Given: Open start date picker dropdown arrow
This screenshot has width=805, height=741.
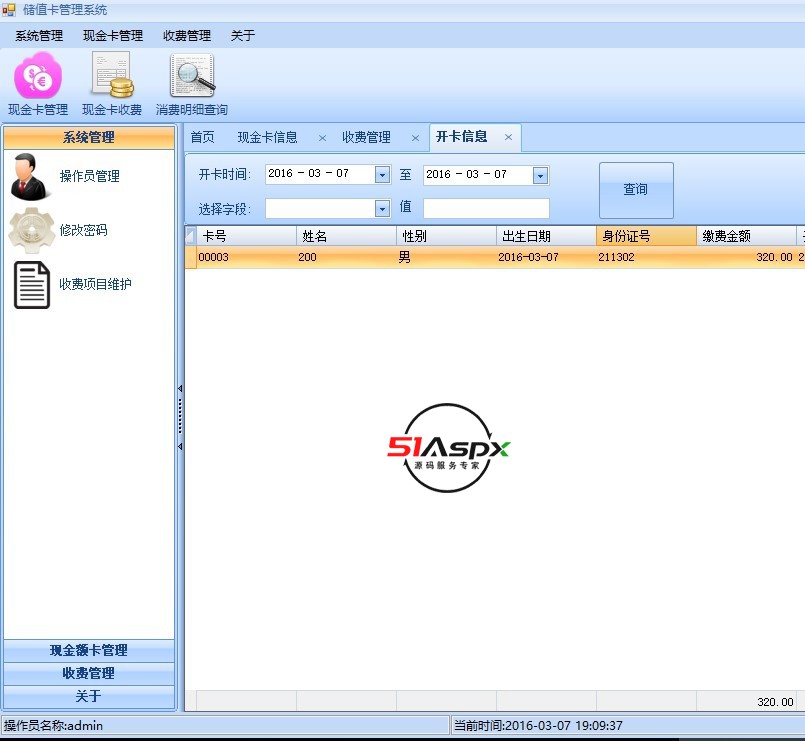Looking at the screenshot, I should [x=382, y=175].
